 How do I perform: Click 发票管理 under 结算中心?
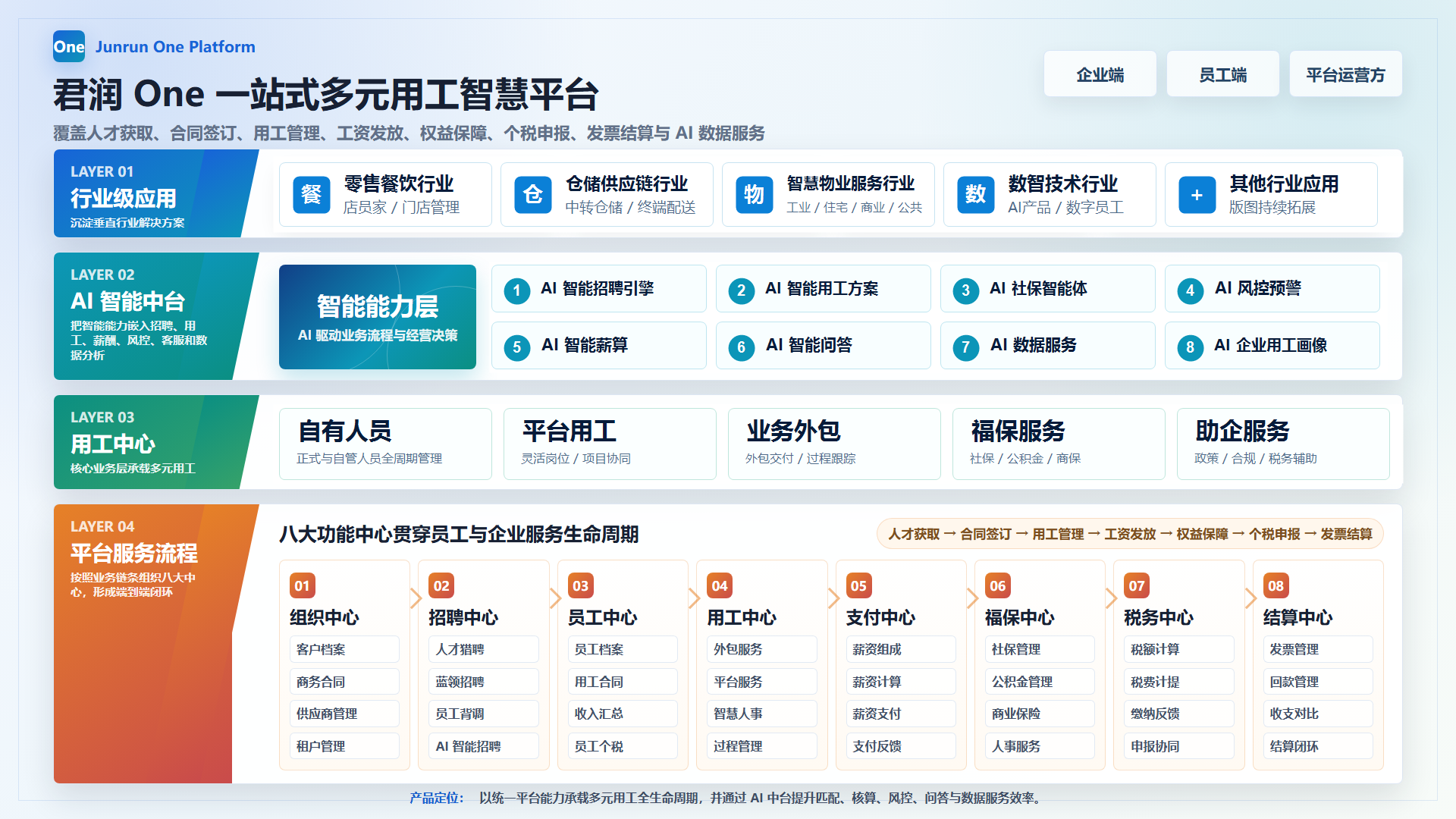click(1318, 649)
